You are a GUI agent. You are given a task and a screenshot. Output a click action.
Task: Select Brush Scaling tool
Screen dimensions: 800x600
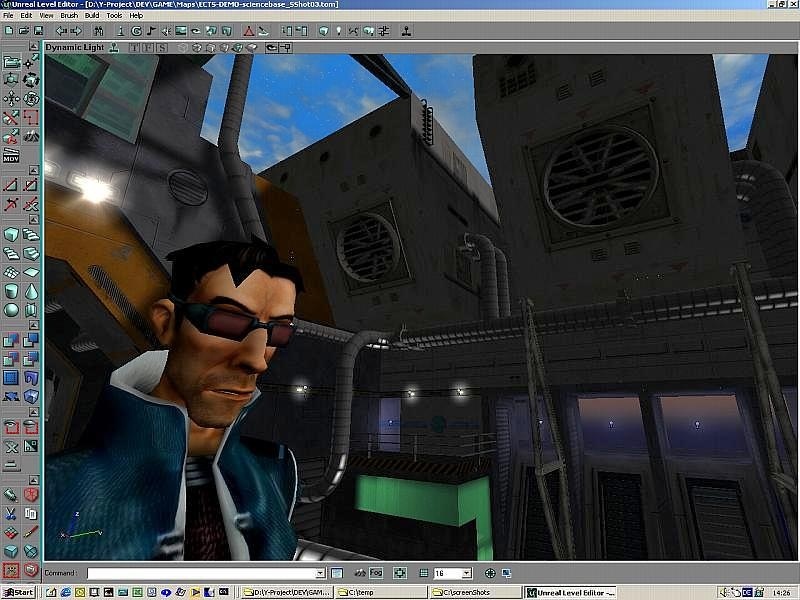(11, 80)
